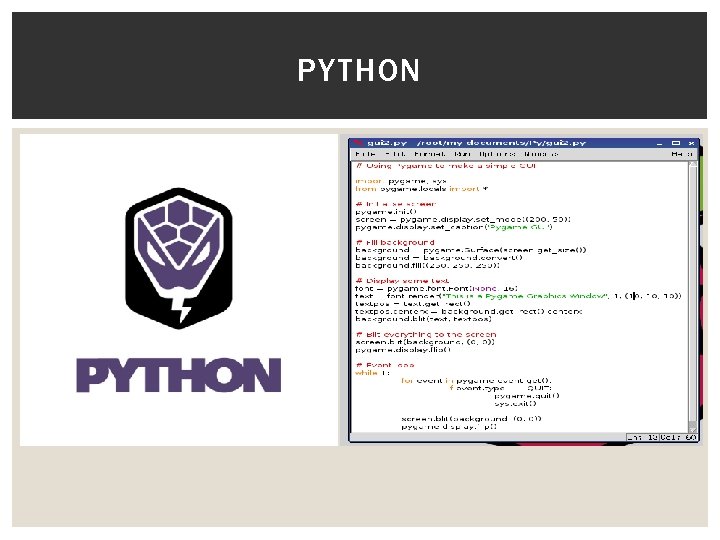Click the editor's vertical scrollbar track
This screenshot has height=540, width=720.
click(692, 297)
